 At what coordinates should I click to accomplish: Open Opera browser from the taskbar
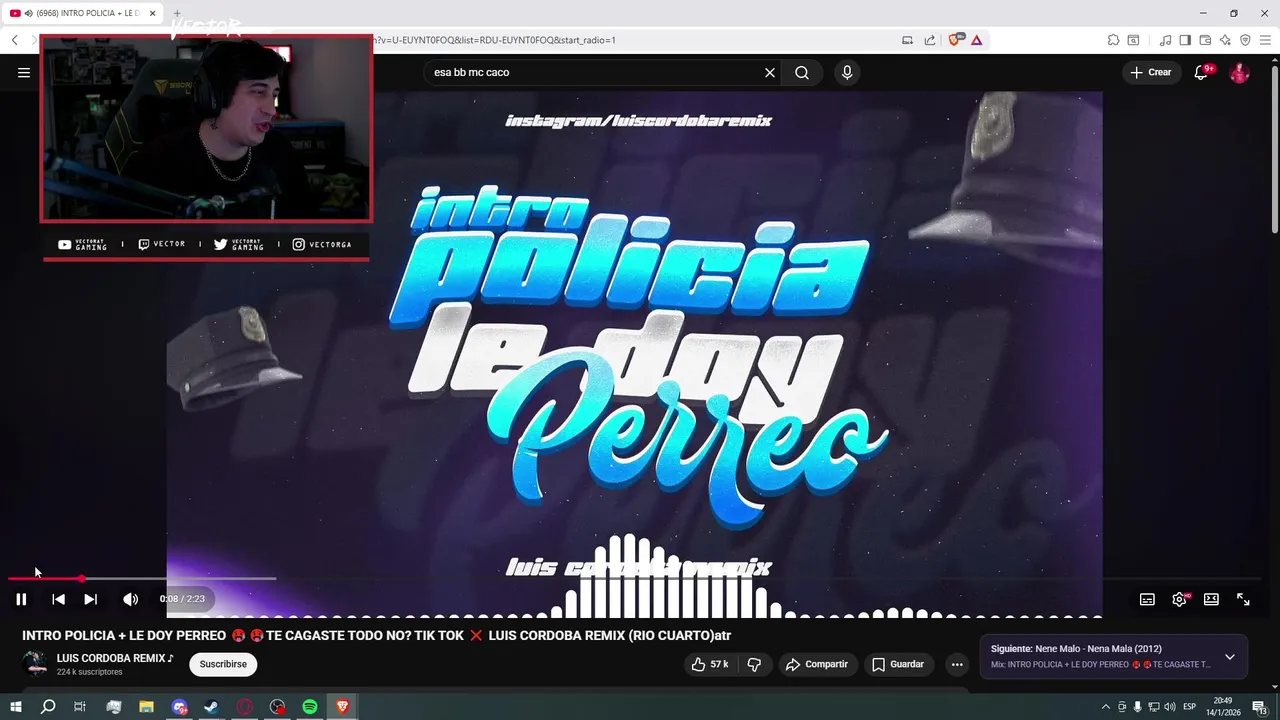(x=244, y=707)
